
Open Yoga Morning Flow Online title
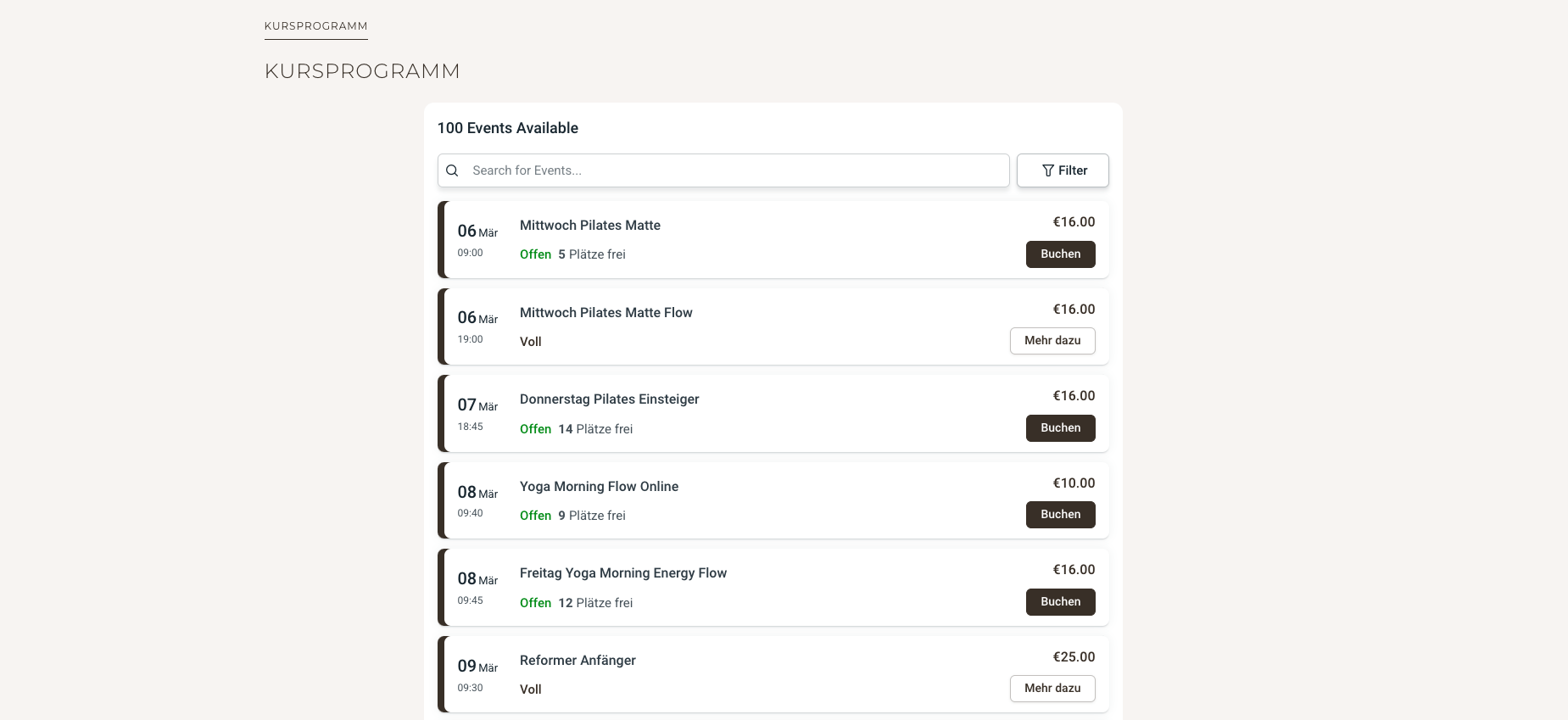tap(599, 487)
